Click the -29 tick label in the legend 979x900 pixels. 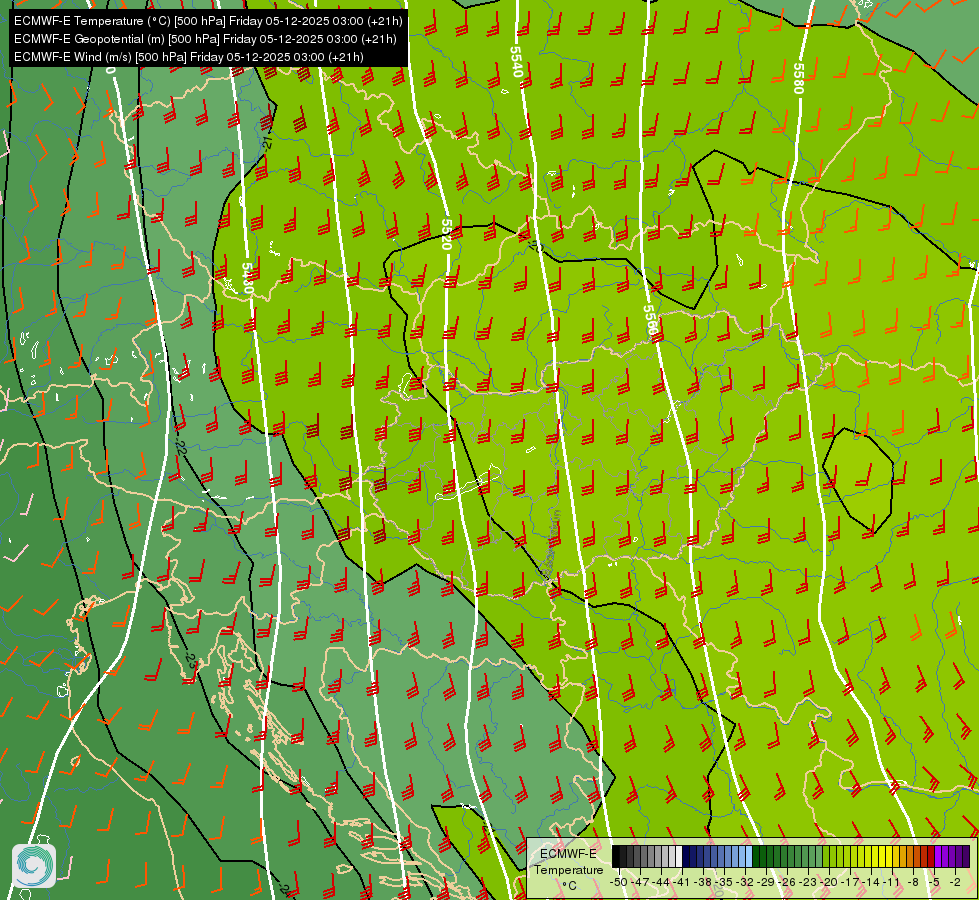click(x=765, y=882)
